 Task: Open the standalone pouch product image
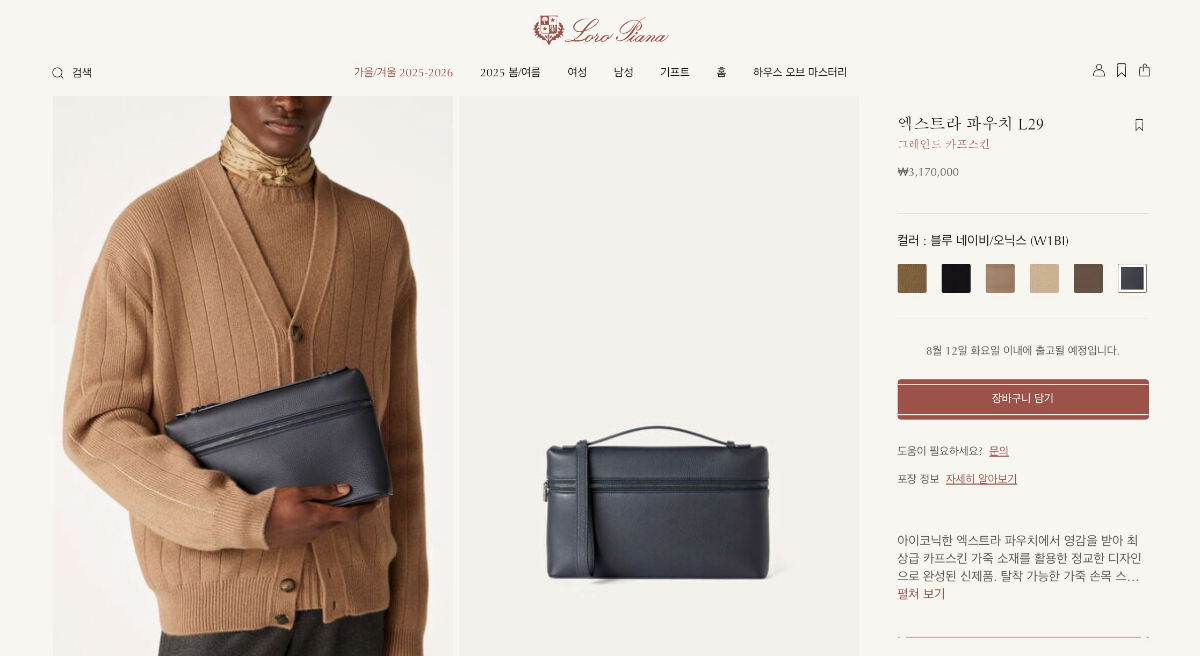click(659, 376)
